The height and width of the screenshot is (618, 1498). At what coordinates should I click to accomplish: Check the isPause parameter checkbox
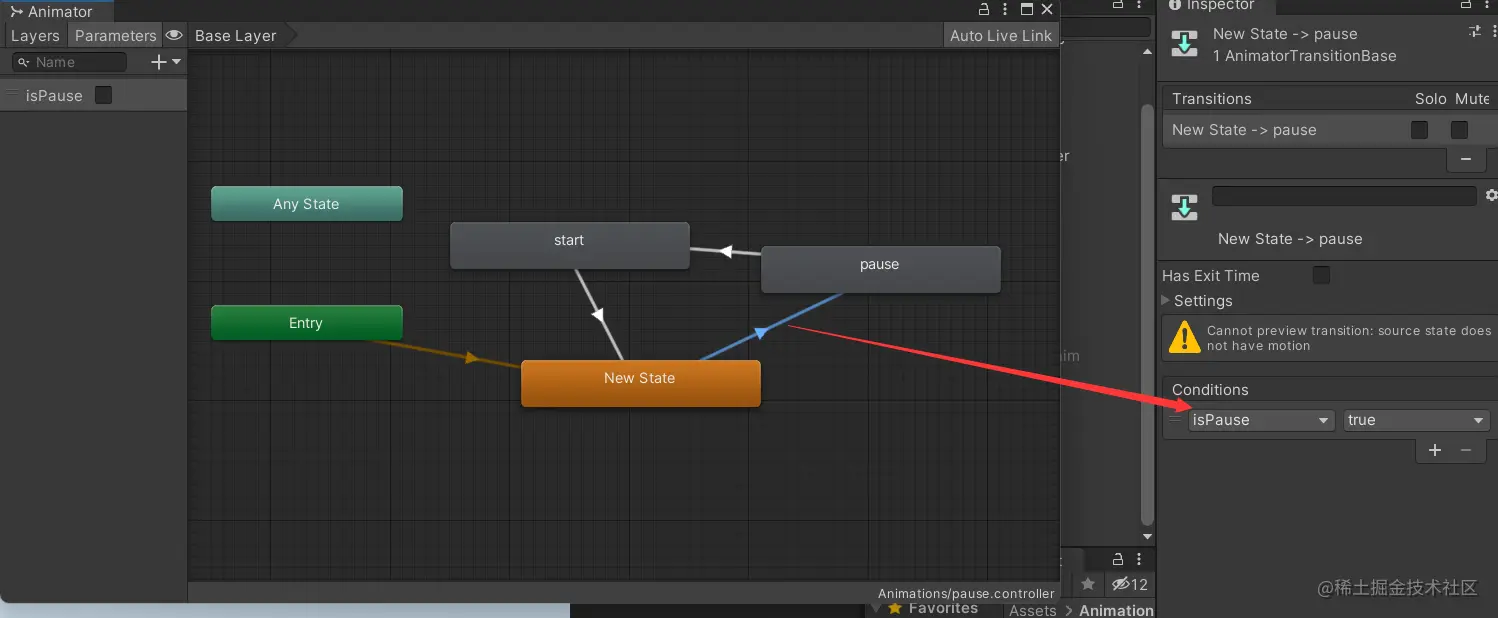[x=103, y=95]
